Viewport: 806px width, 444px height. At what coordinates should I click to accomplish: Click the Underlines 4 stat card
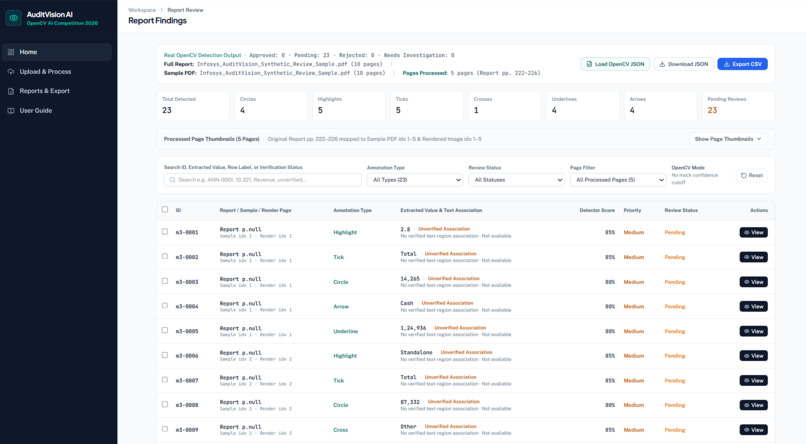click(x=583, y=106)
